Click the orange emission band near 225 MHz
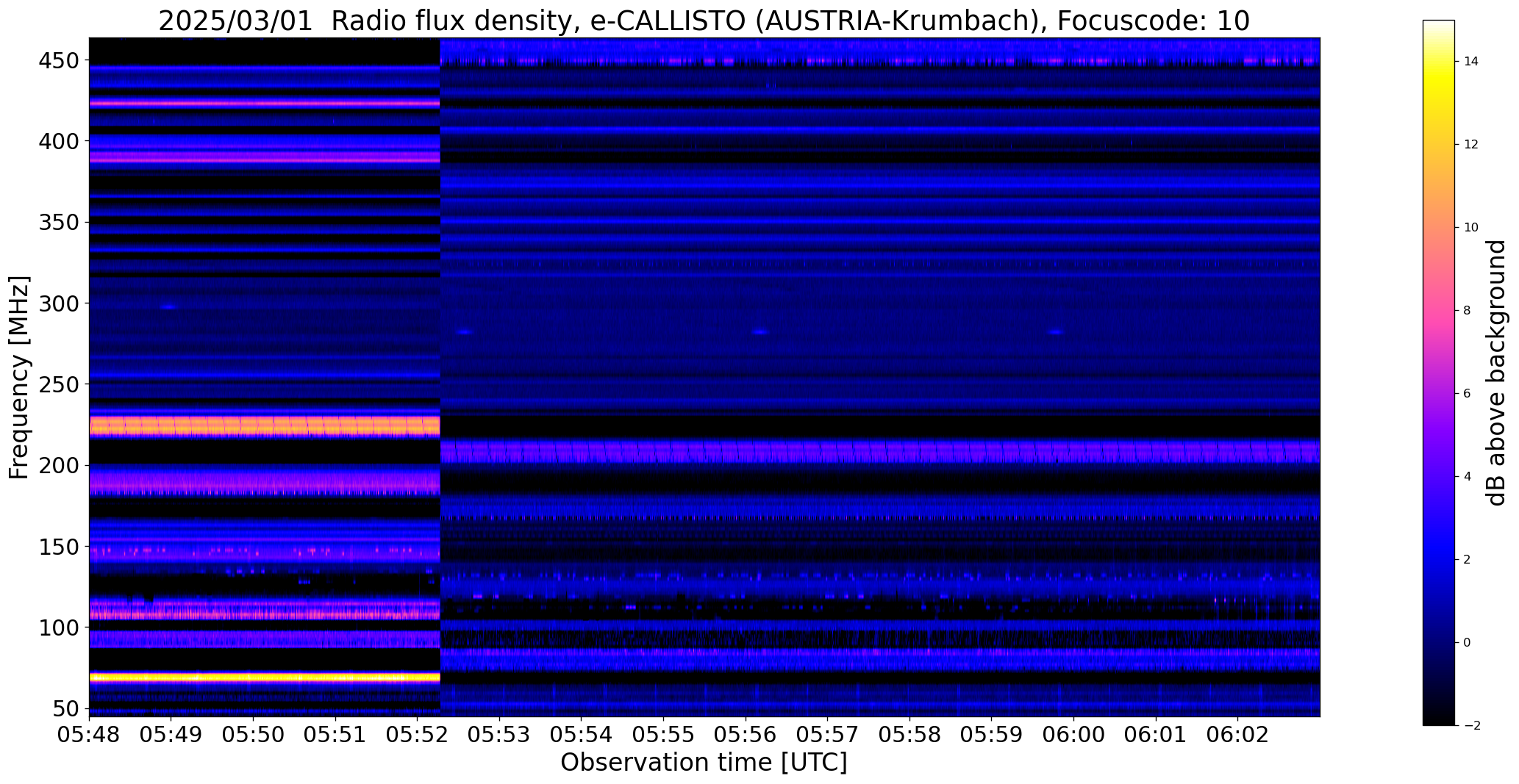The width and height of the screenshot is (1519, 784). (265, 426)
